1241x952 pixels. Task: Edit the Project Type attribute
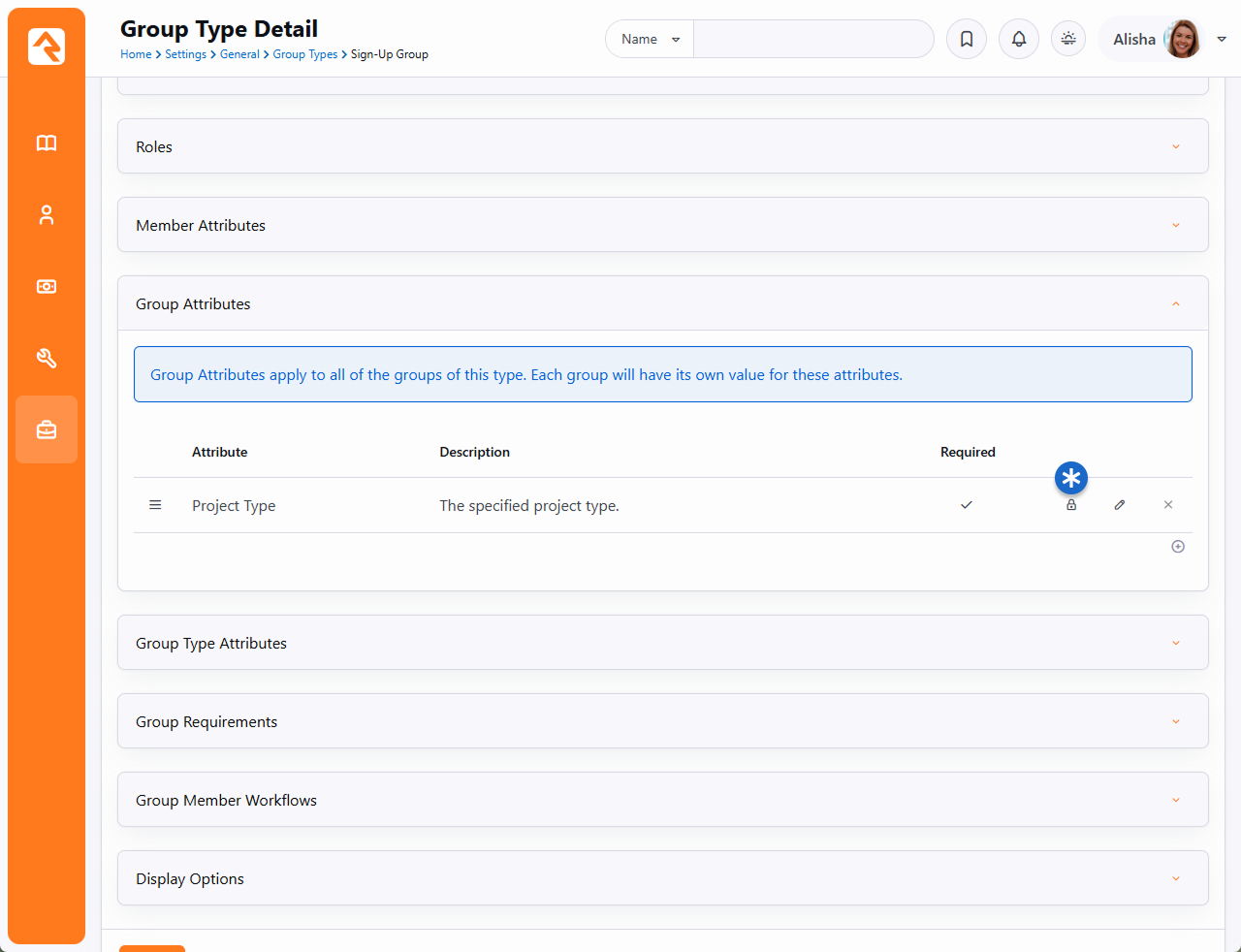click(x=1120, y=505)
